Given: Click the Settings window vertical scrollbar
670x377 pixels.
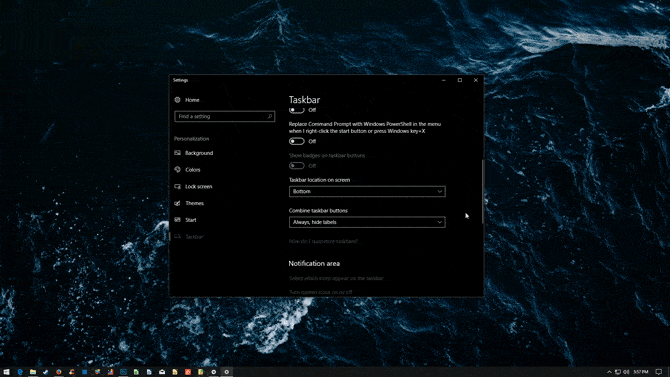Looking at the screenshot, I should pyautogui.click(x=483, y=191).
